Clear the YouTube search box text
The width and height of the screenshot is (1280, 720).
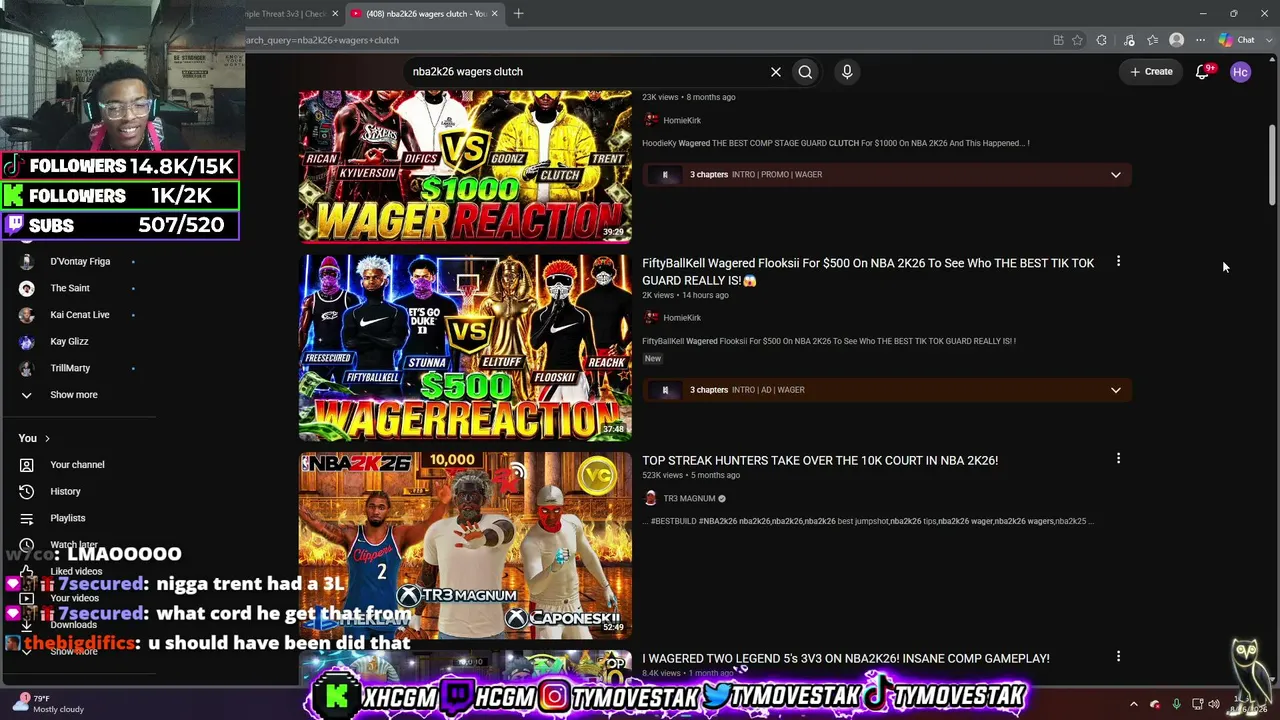(775, 72)
